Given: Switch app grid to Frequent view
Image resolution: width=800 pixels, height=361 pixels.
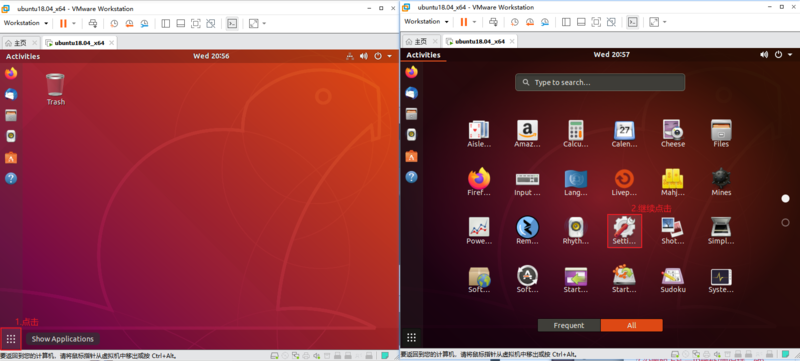Looking at the screenshot, I should coord(569,325).
